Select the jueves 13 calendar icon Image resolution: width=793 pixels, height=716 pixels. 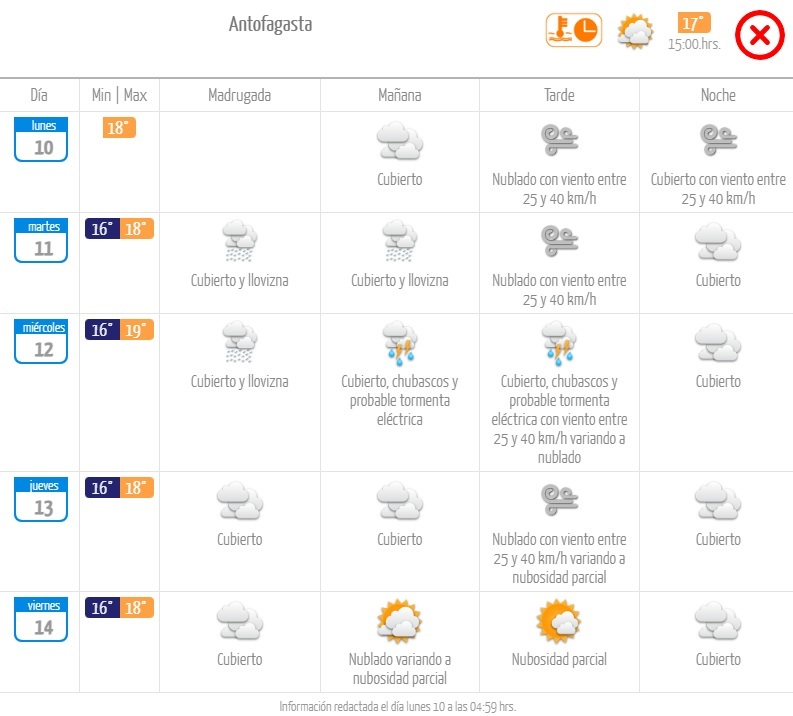[41, 500]
